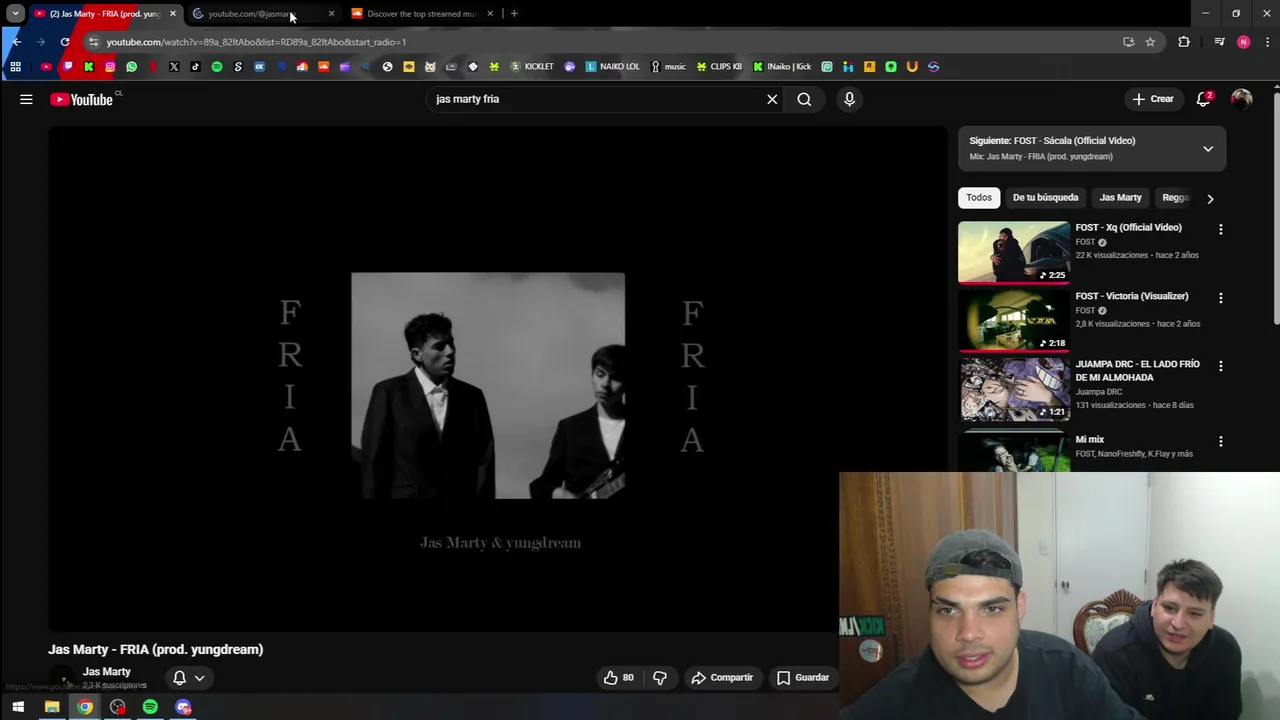Open JUAMPA DRC video thumbnail
The image size is (1280, 720).
pyautogui.click(x=1014, y=389)
